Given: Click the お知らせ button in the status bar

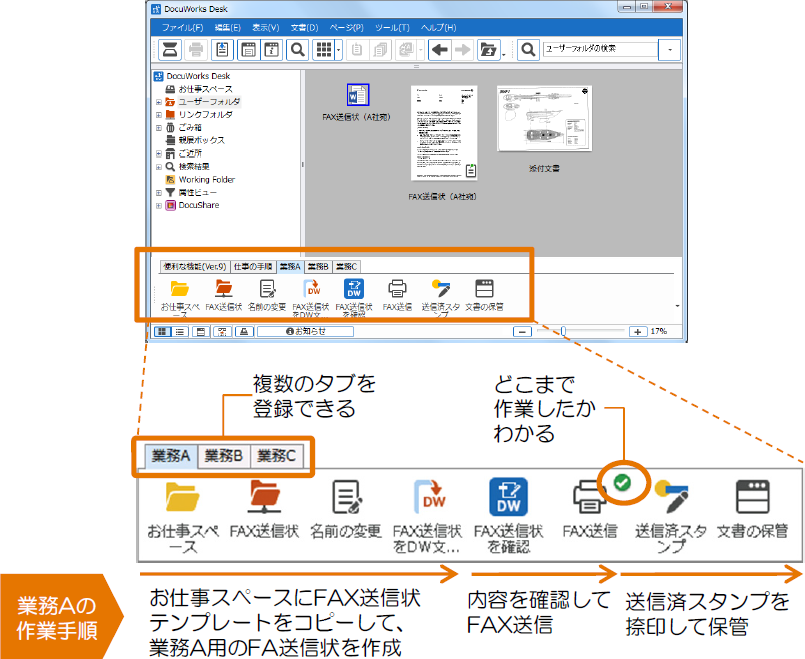Looking at the screenshot, I should click(x=305, y=332).
